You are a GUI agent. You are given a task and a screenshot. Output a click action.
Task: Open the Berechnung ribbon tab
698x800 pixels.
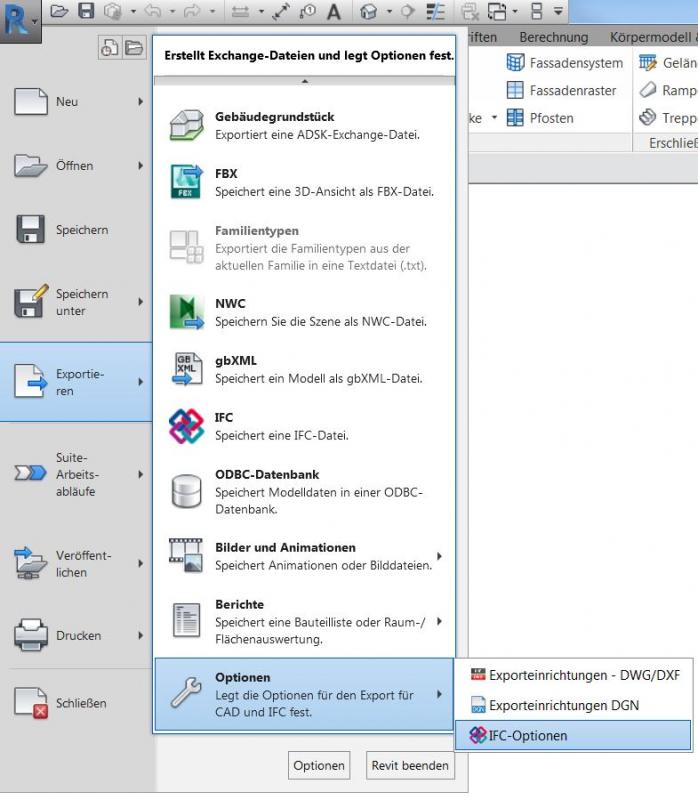[553, 37]
